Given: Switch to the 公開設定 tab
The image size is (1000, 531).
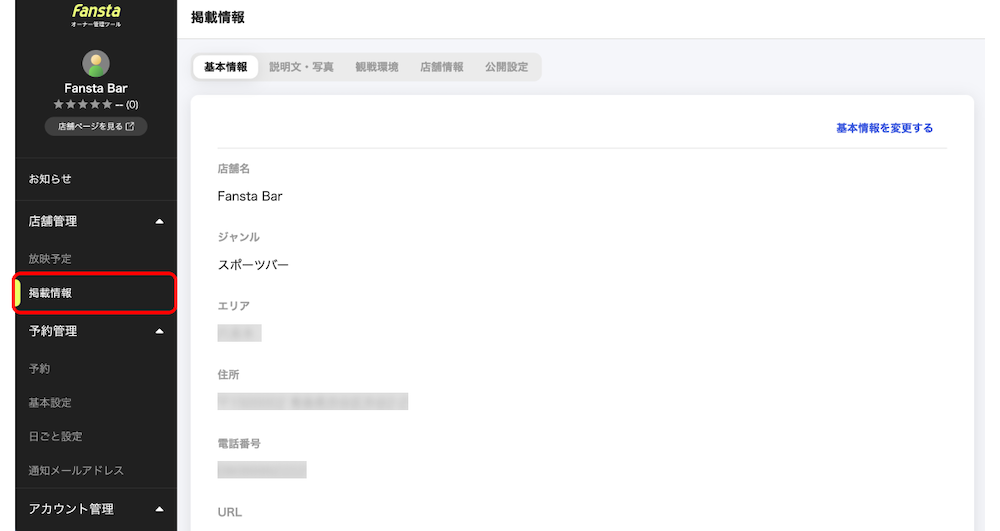Looking at the screenshot, I should (x=506, y=67).
